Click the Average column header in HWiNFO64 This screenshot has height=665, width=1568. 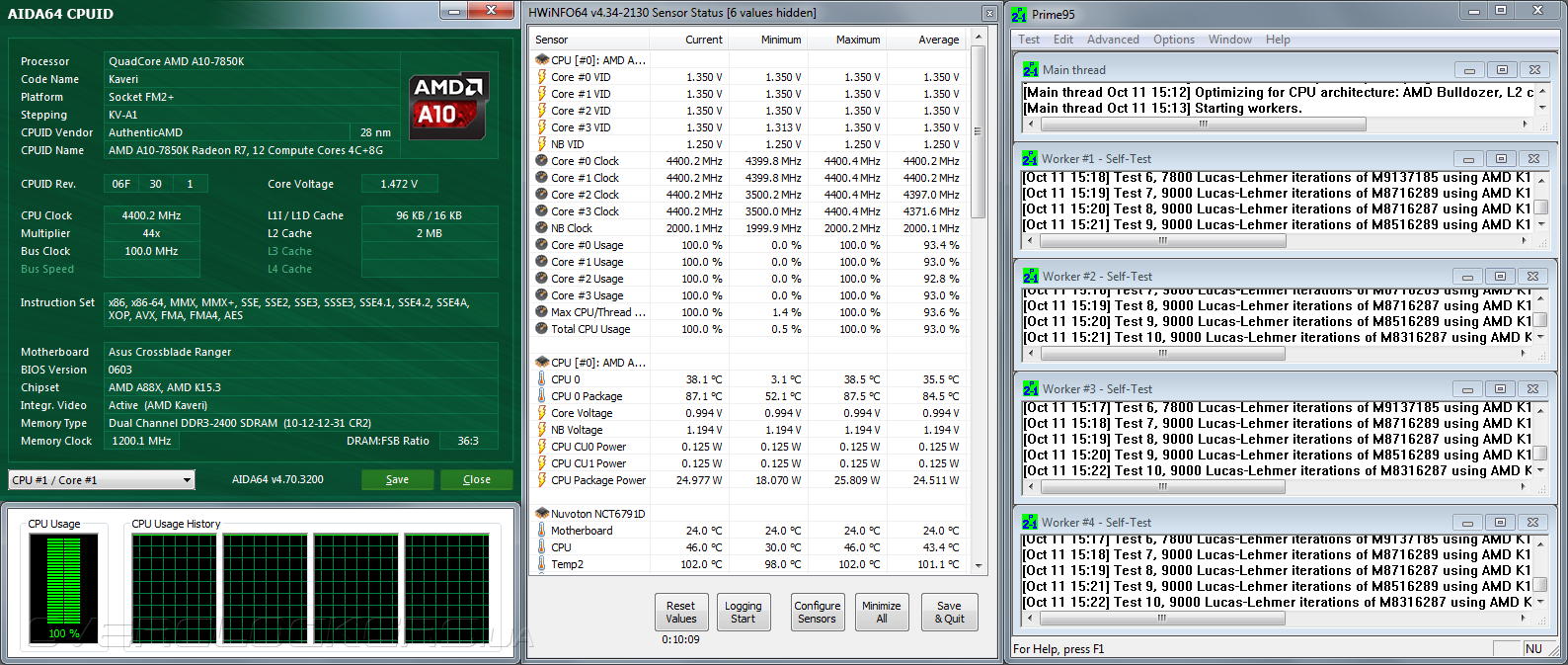925,40
